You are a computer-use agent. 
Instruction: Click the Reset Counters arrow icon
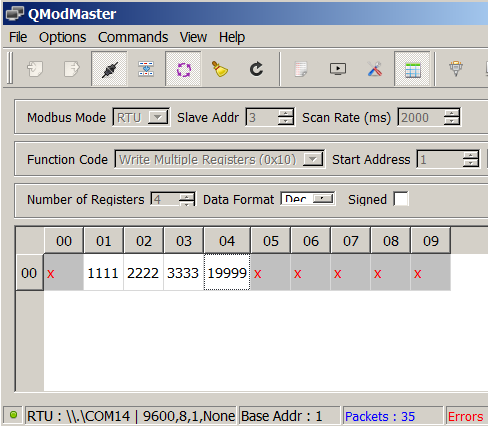[x=256, y=69]
